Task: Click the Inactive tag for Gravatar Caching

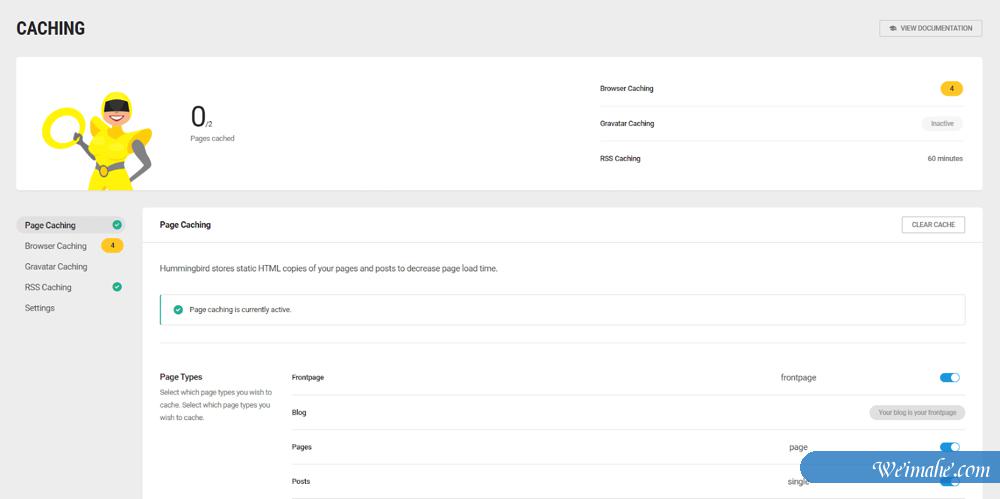Action: click(x=942, y=124)
